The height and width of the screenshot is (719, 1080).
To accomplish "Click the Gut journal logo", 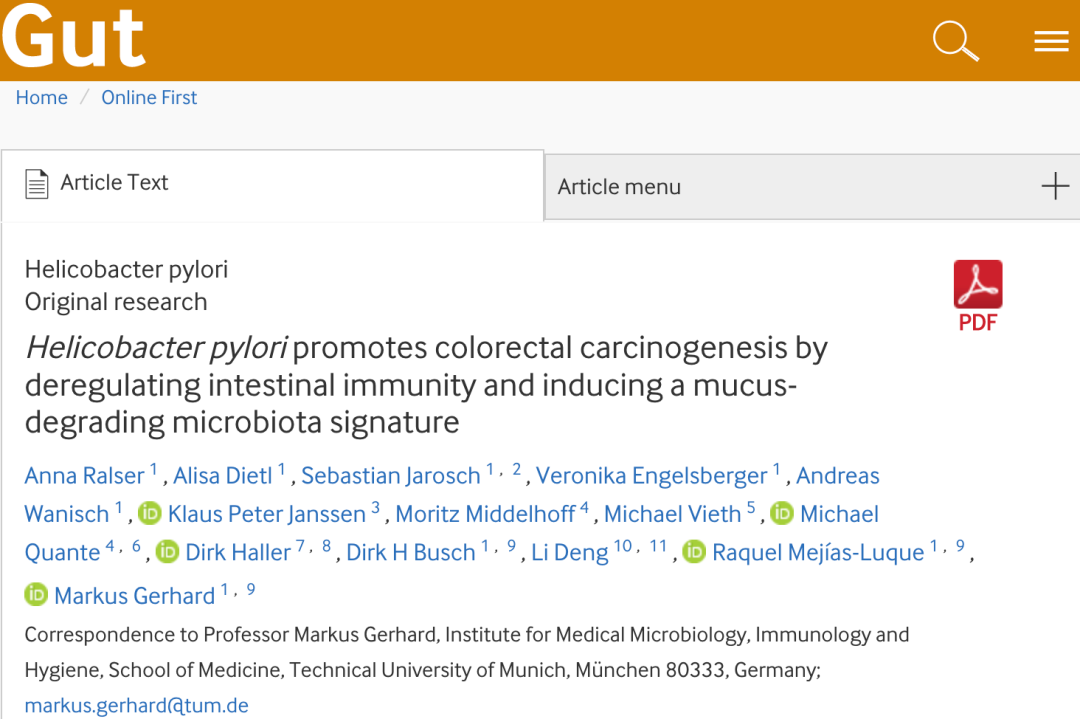I will pyautogui.click(x=74, y=38).
